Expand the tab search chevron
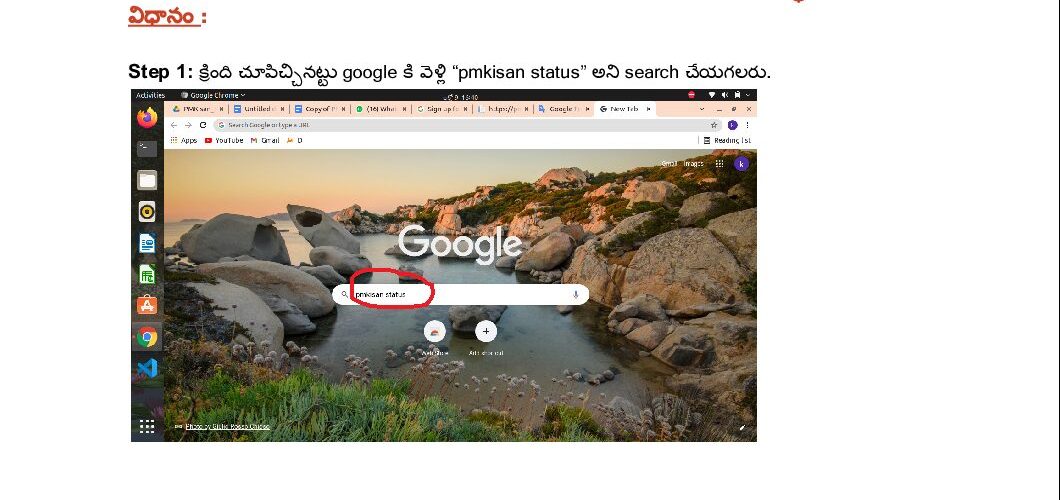This screenshot has height=500, width=1060. click(702, 109)
